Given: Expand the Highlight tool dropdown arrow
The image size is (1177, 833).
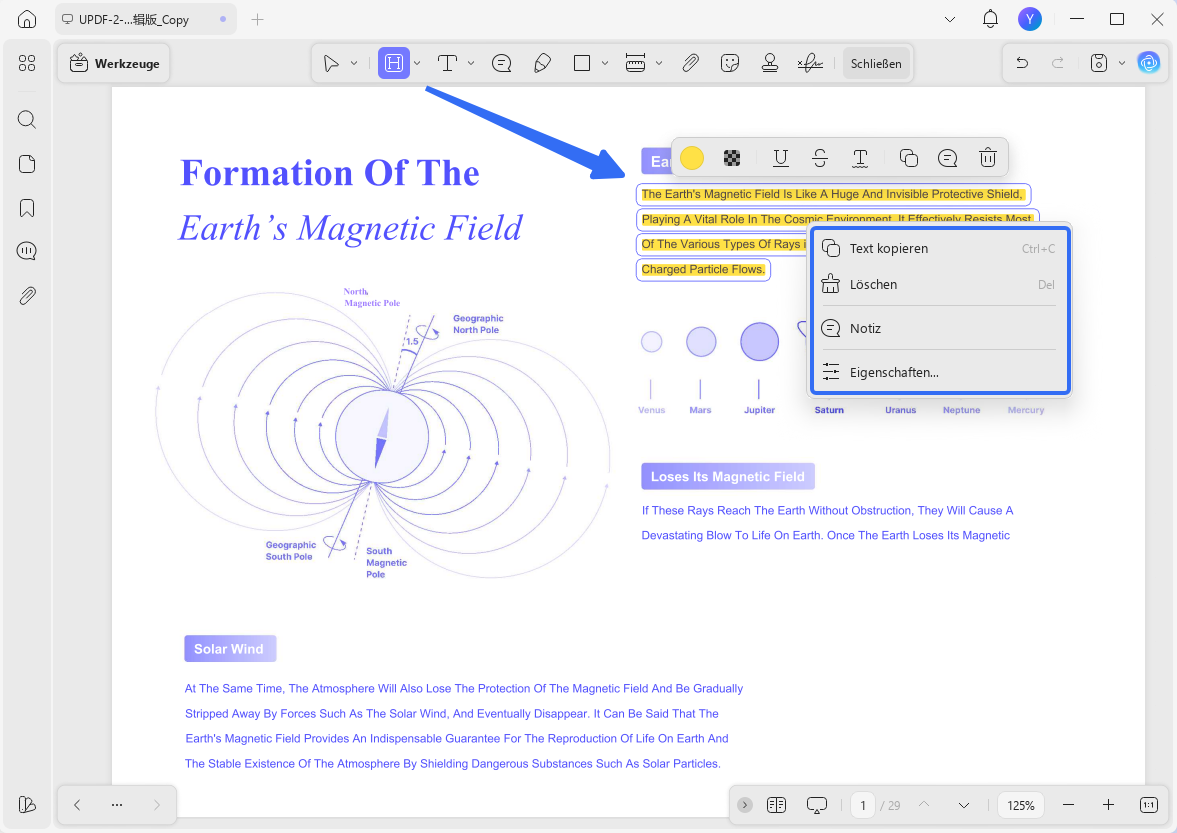Looking at the screenshot, I should pos(417,64).
